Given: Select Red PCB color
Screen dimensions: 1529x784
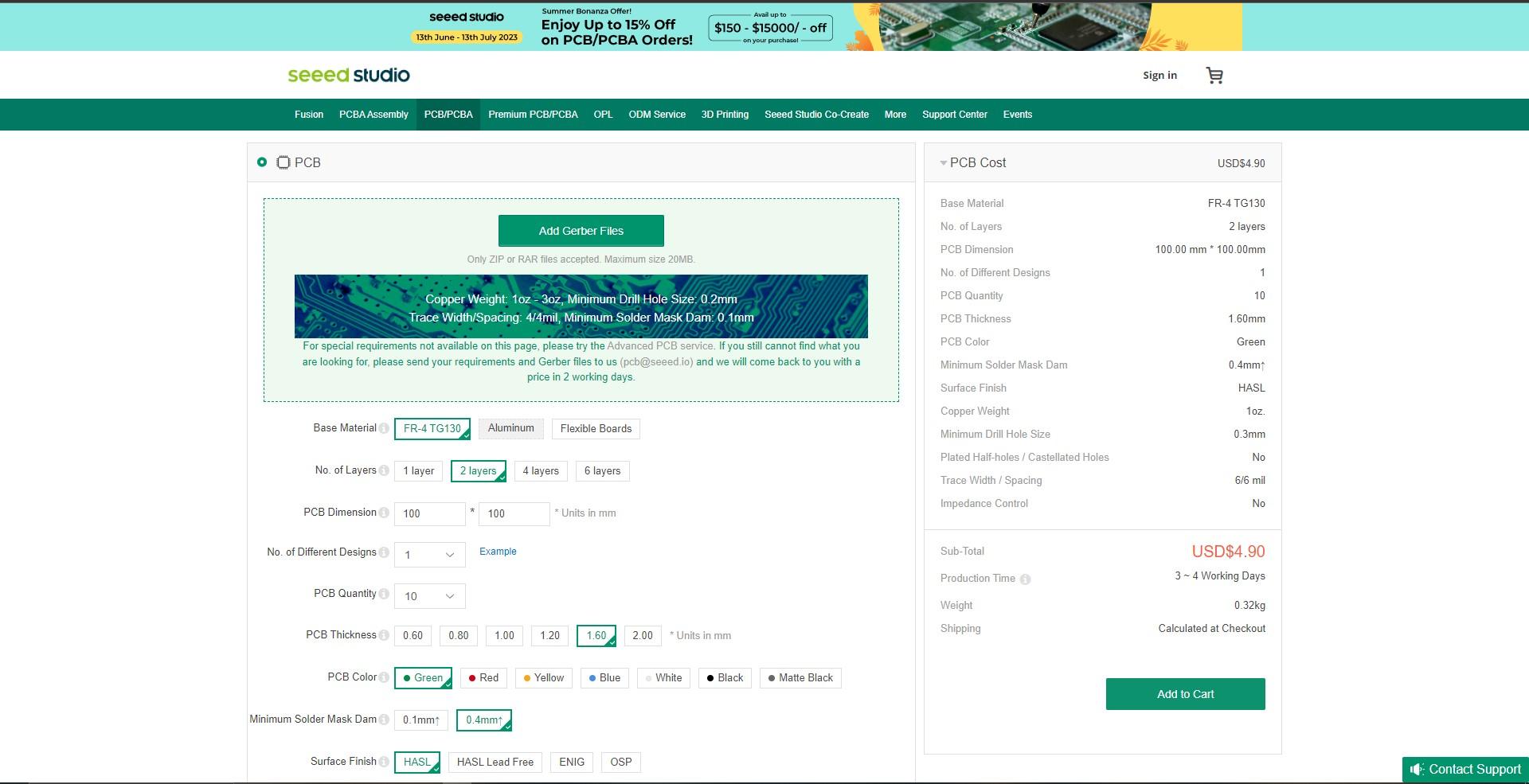Looking at the screenshot, I should 483,677.
